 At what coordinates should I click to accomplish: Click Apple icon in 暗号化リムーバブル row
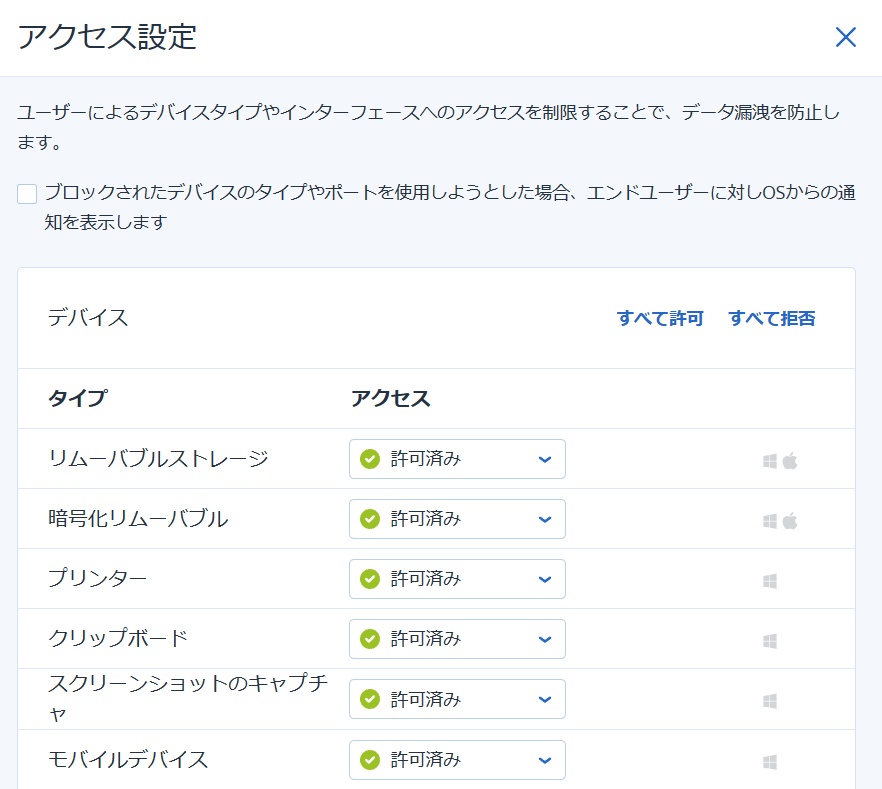(x=790, y=521)
